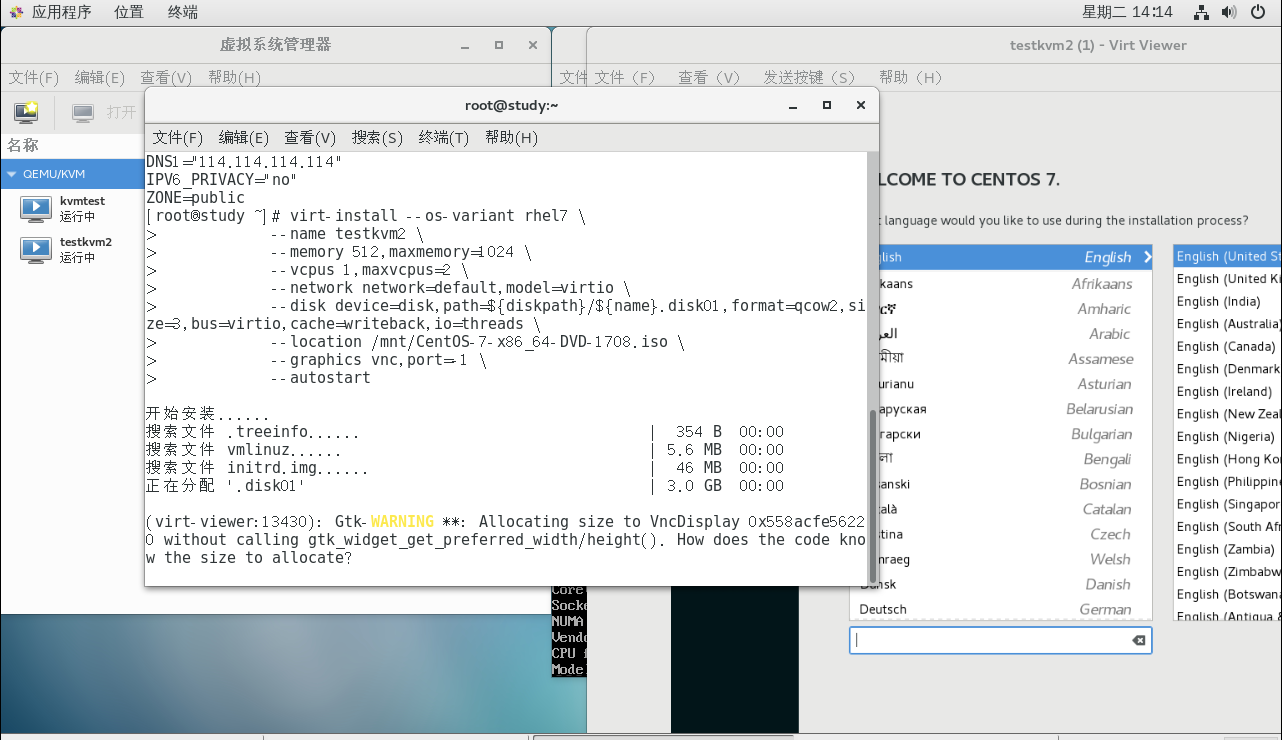Open 文件(F) menu in terminal window
Image resolution: width=1282 pixels, height=740 pixels.
click(178, 137)
